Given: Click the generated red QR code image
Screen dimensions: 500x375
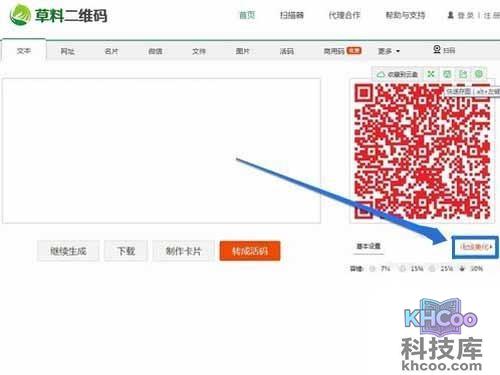Looking at the screenshot, I should (x=422, y=151).
